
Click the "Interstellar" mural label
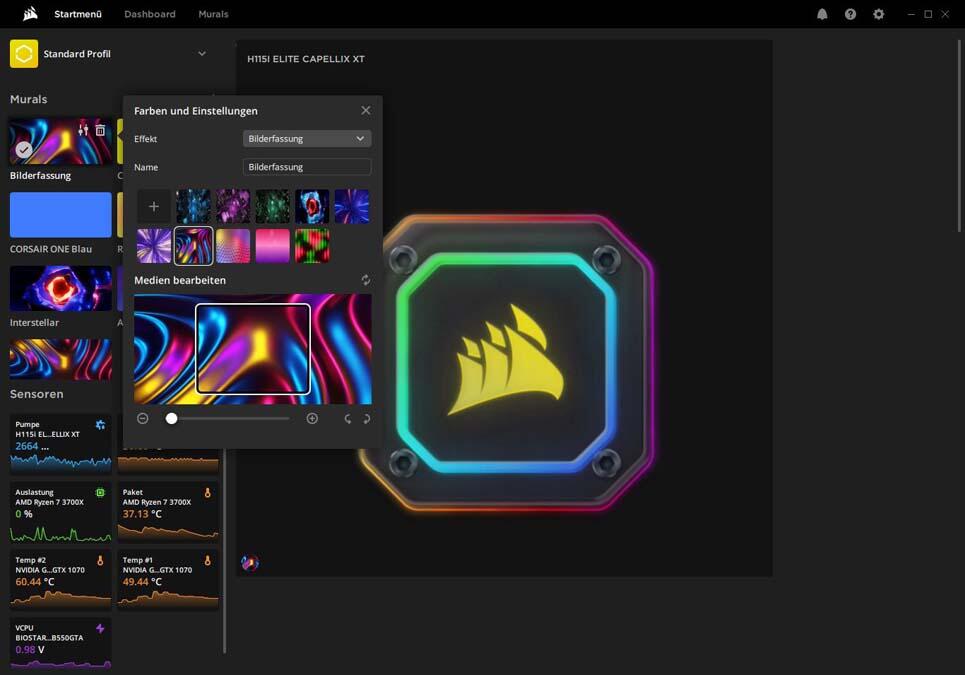(34, 322)
